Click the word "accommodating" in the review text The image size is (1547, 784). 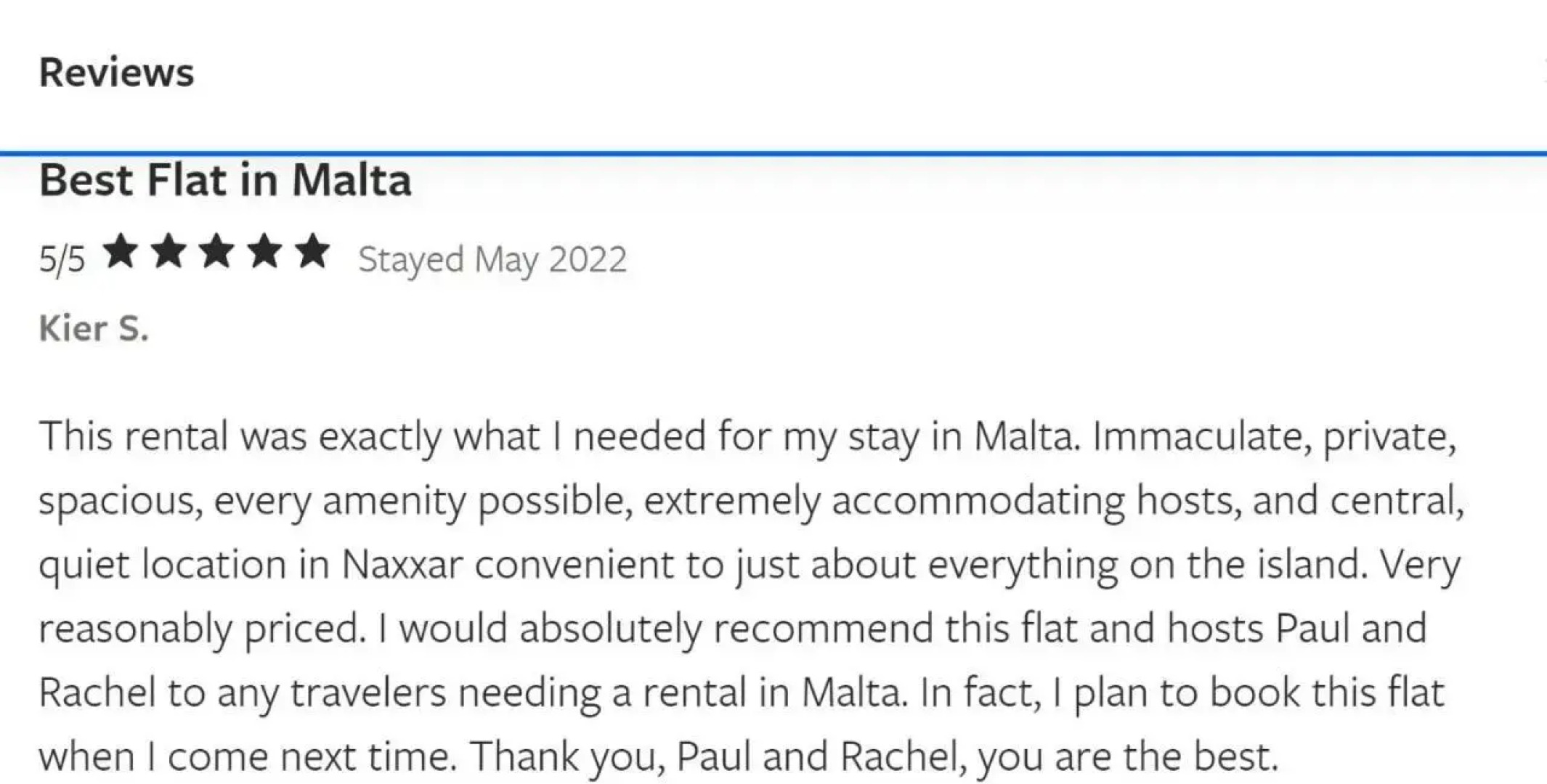(978, 501)
